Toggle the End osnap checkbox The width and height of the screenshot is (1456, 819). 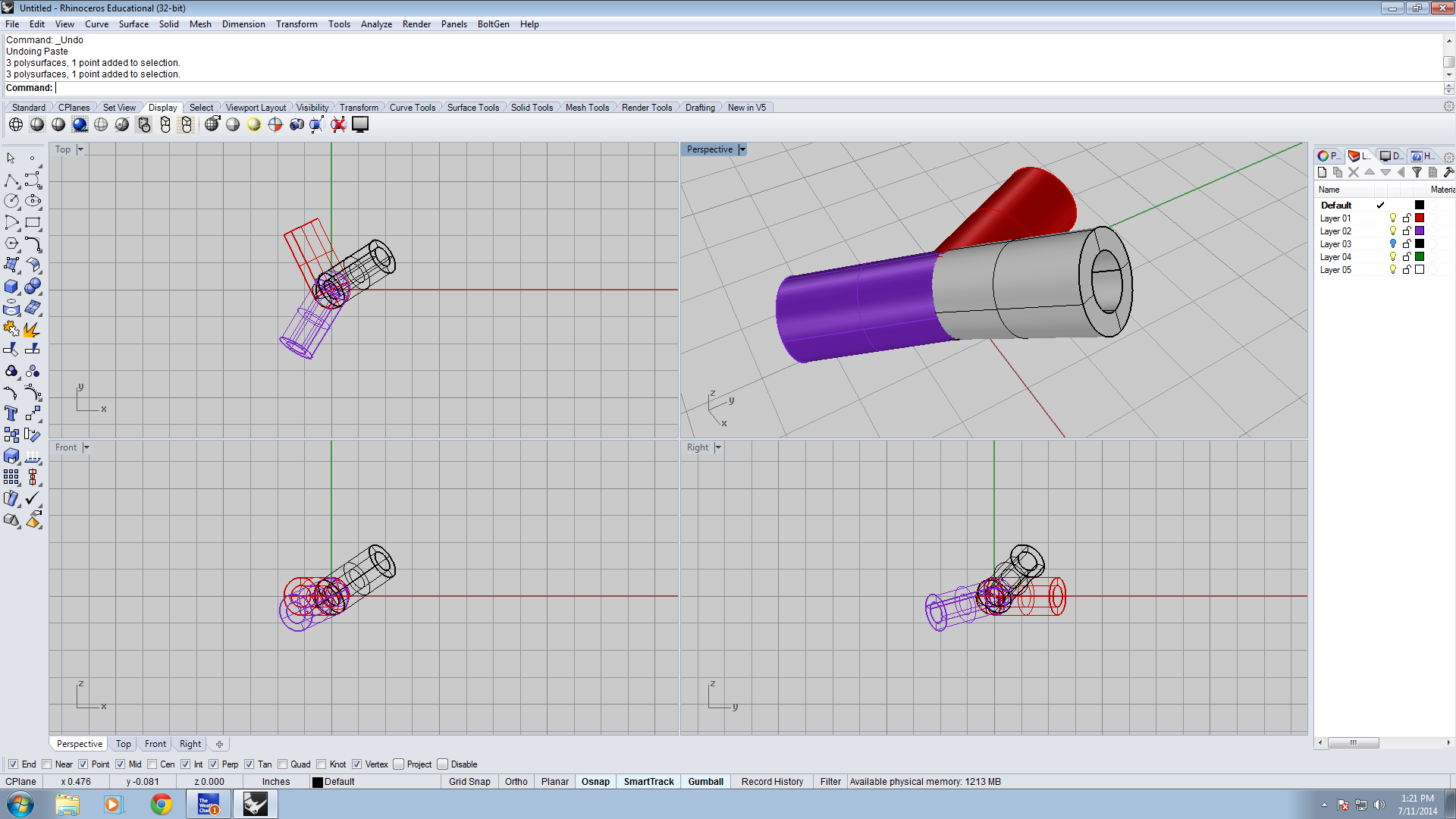tap(13, 764)
